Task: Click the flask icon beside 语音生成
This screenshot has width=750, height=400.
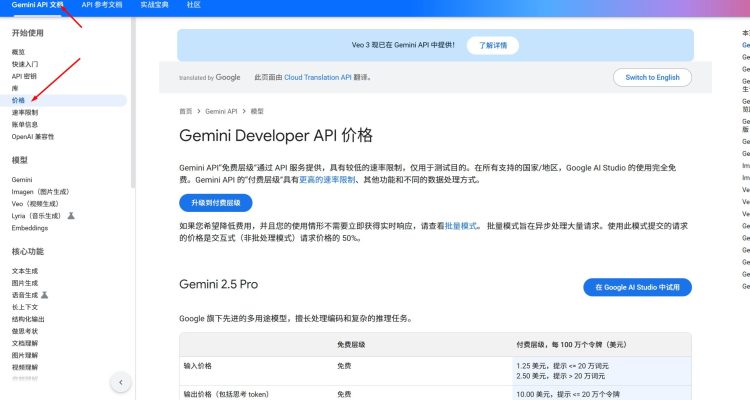Action: 44,295
